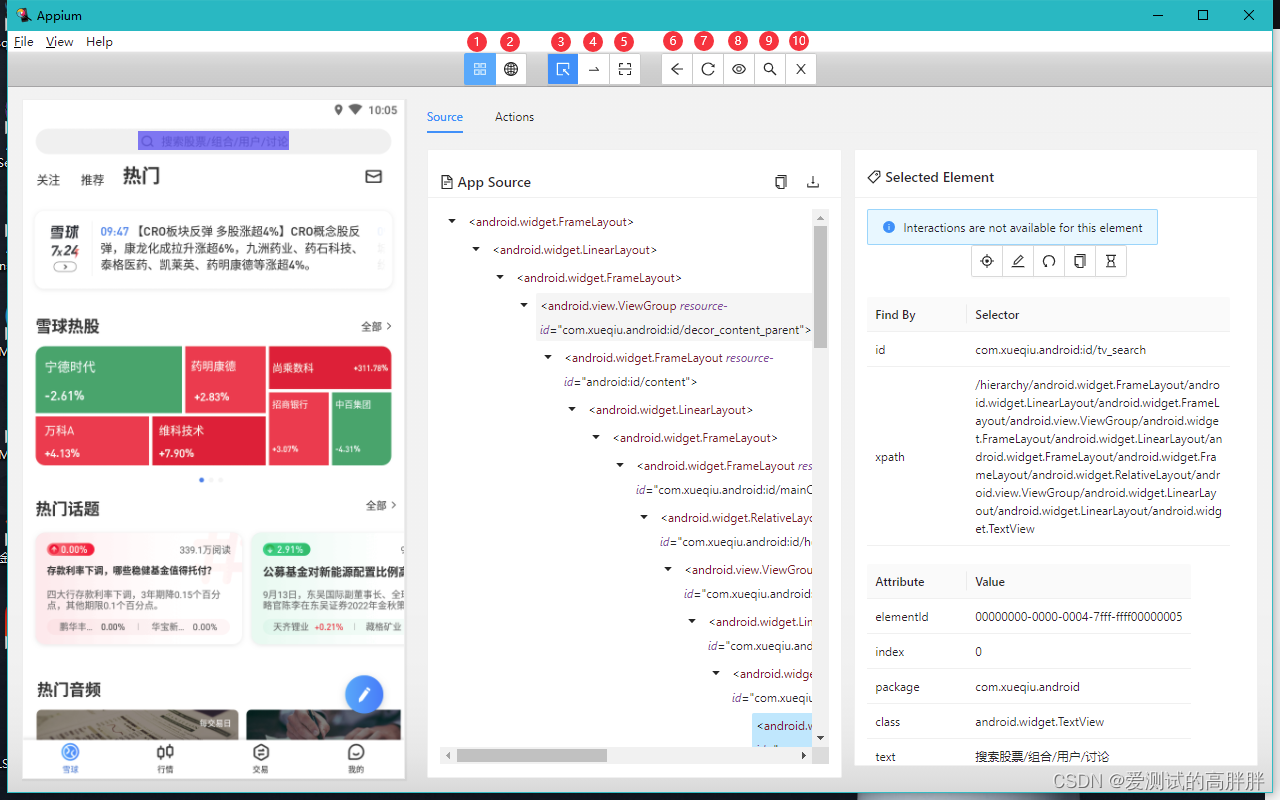Collapse the mainContent FrameLayout node
1280x800 pixels.
[620, 465]
